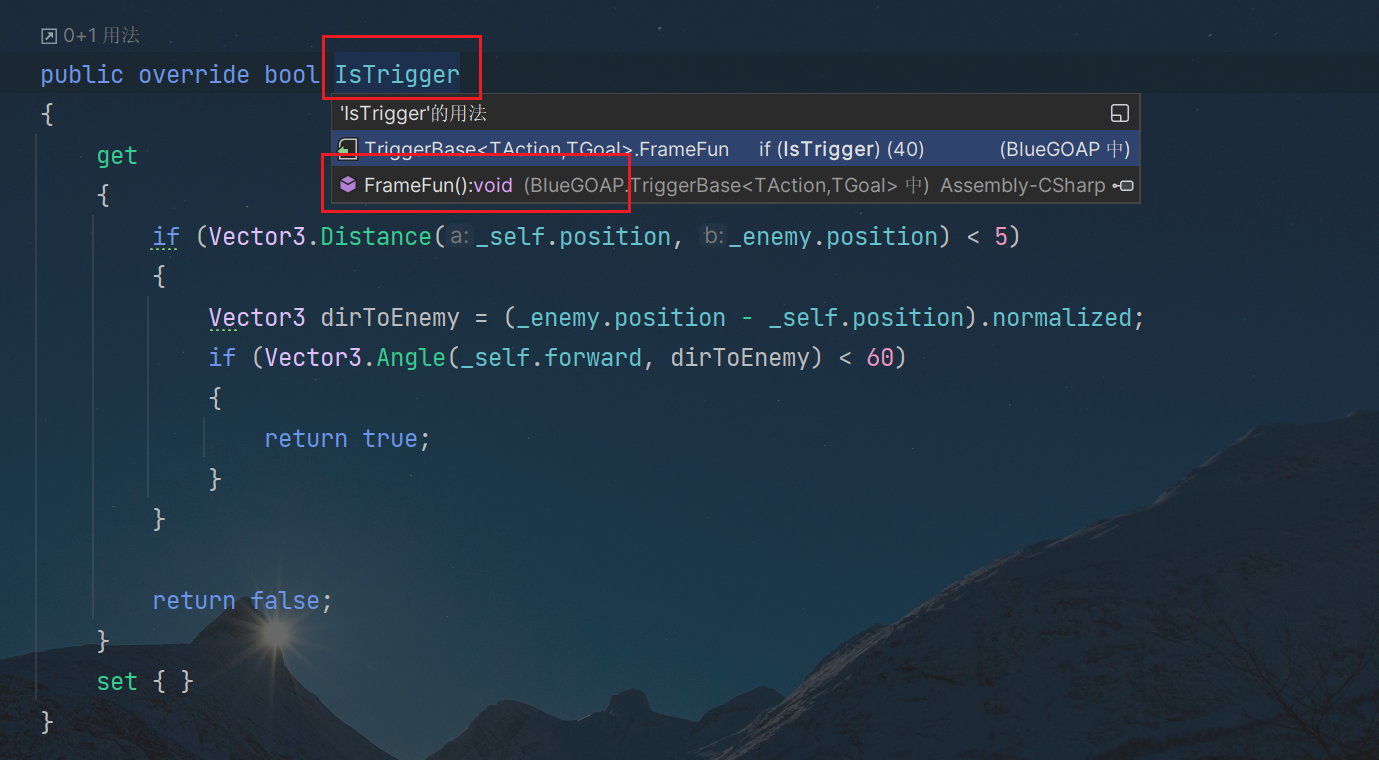
Task: Open the "0+1 用法" code lens link
Action: pos(101,36)
